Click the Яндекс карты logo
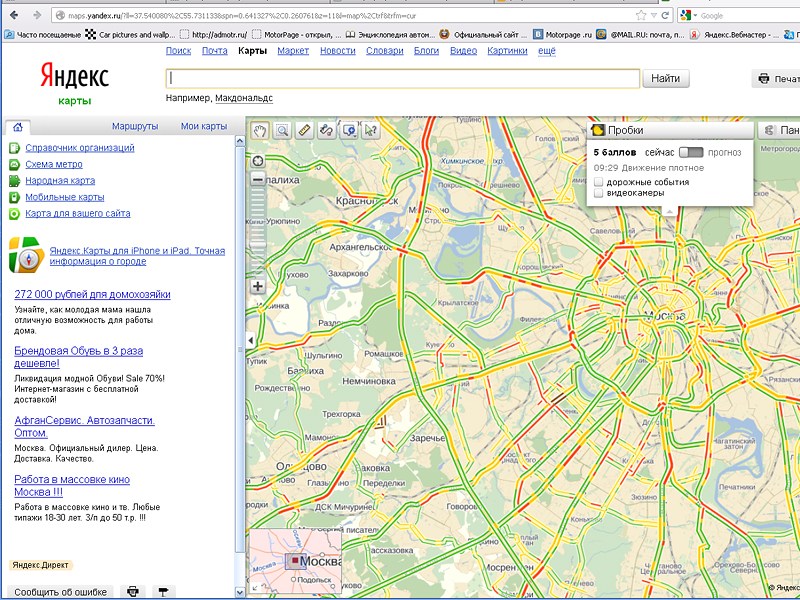The width and height of the screenshot is (800, 600). tap(74, 83)
